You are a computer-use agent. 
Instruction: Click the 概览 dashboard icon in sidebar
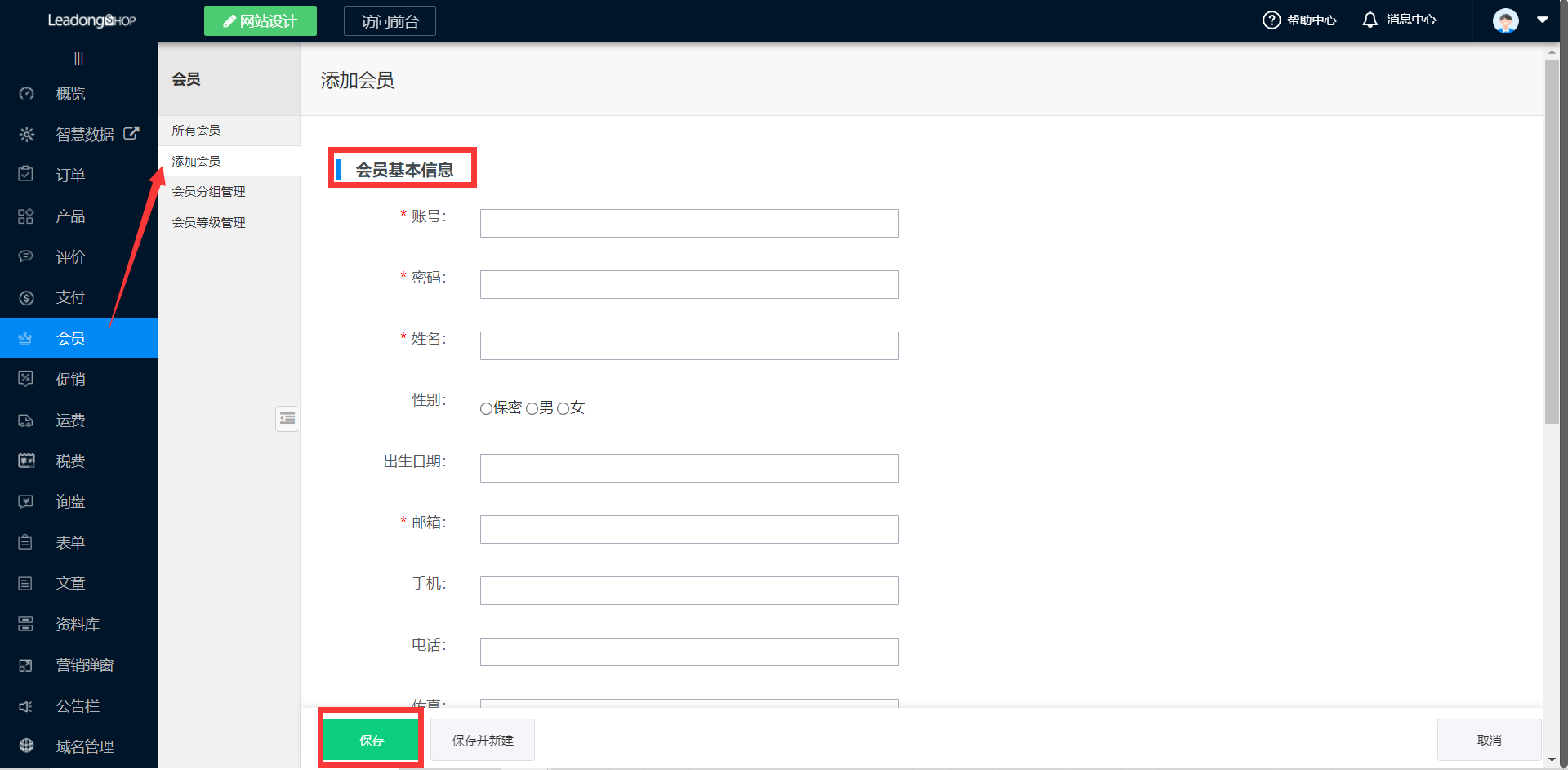tap(26, 94)
